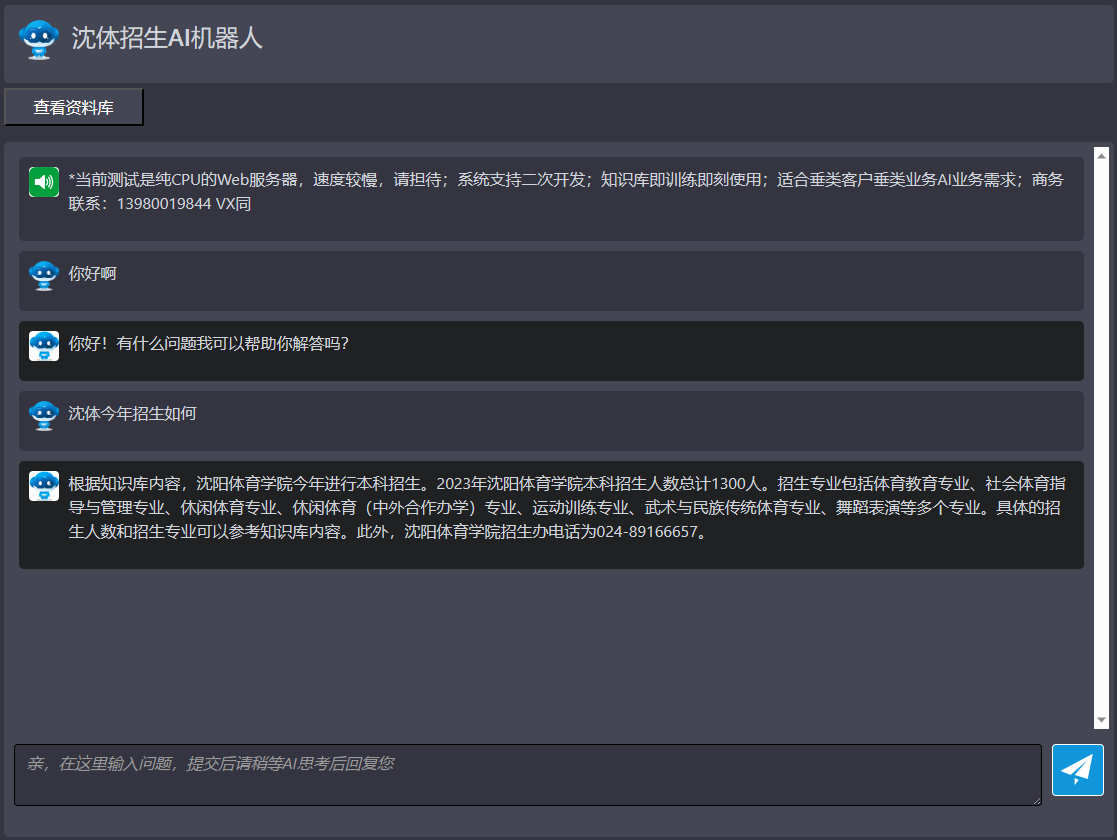This screenshot has width=1117, height=840.
Task: Click the 你好啊 user message
Action: point(92,274)
